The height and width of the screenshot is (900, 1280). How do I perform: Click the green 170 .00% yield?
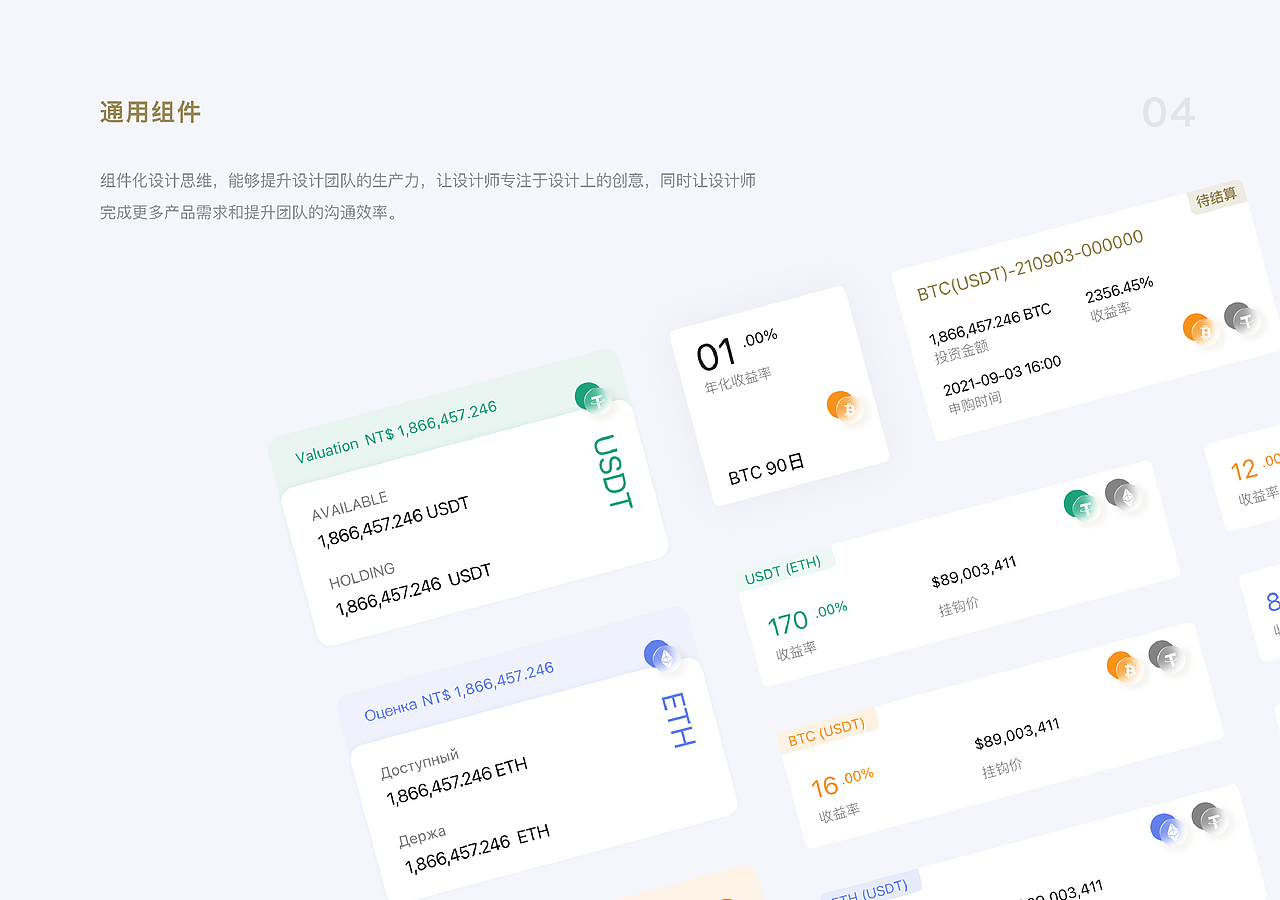(808, 617)
